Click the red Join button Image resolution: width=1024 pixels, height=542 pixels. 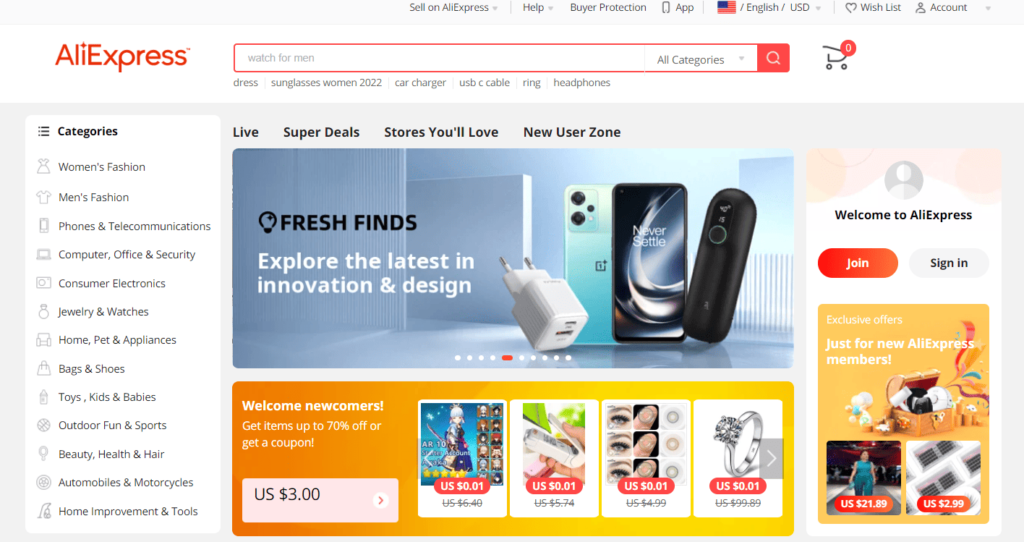point(857,263)
